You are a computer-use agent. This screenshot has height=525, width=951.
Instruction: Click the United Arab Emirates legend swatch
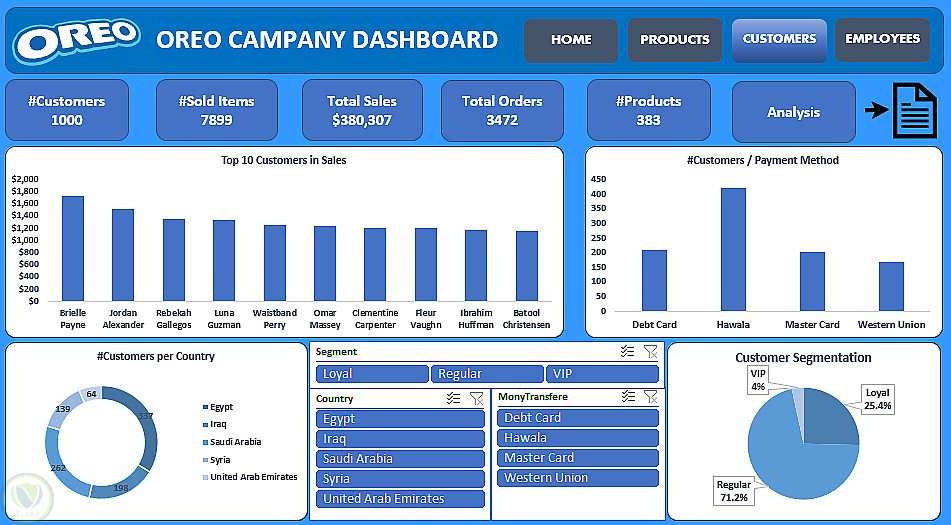pyautogui.click(x=205, y=478)
